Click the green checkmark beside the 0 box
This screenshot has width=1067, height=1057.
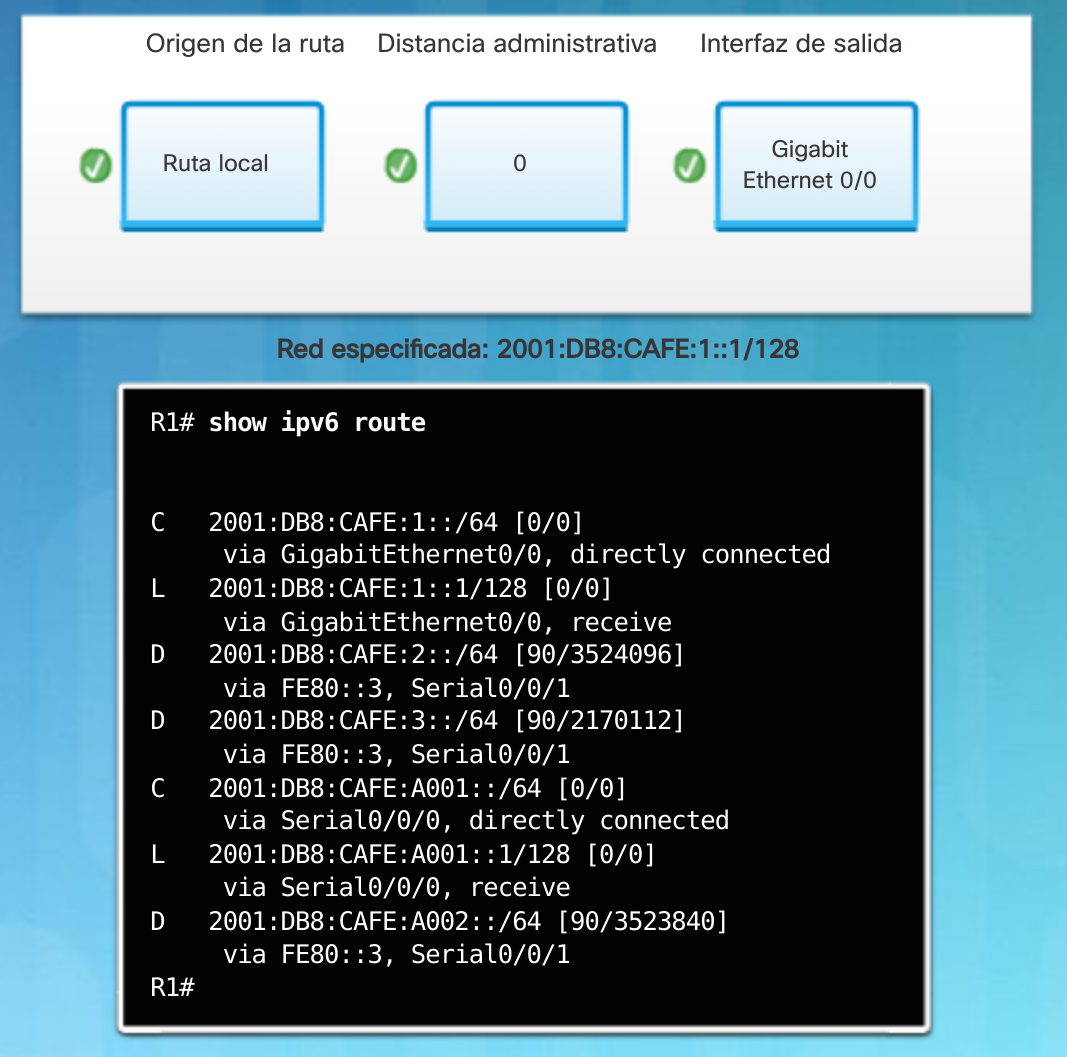pos(401,165)
